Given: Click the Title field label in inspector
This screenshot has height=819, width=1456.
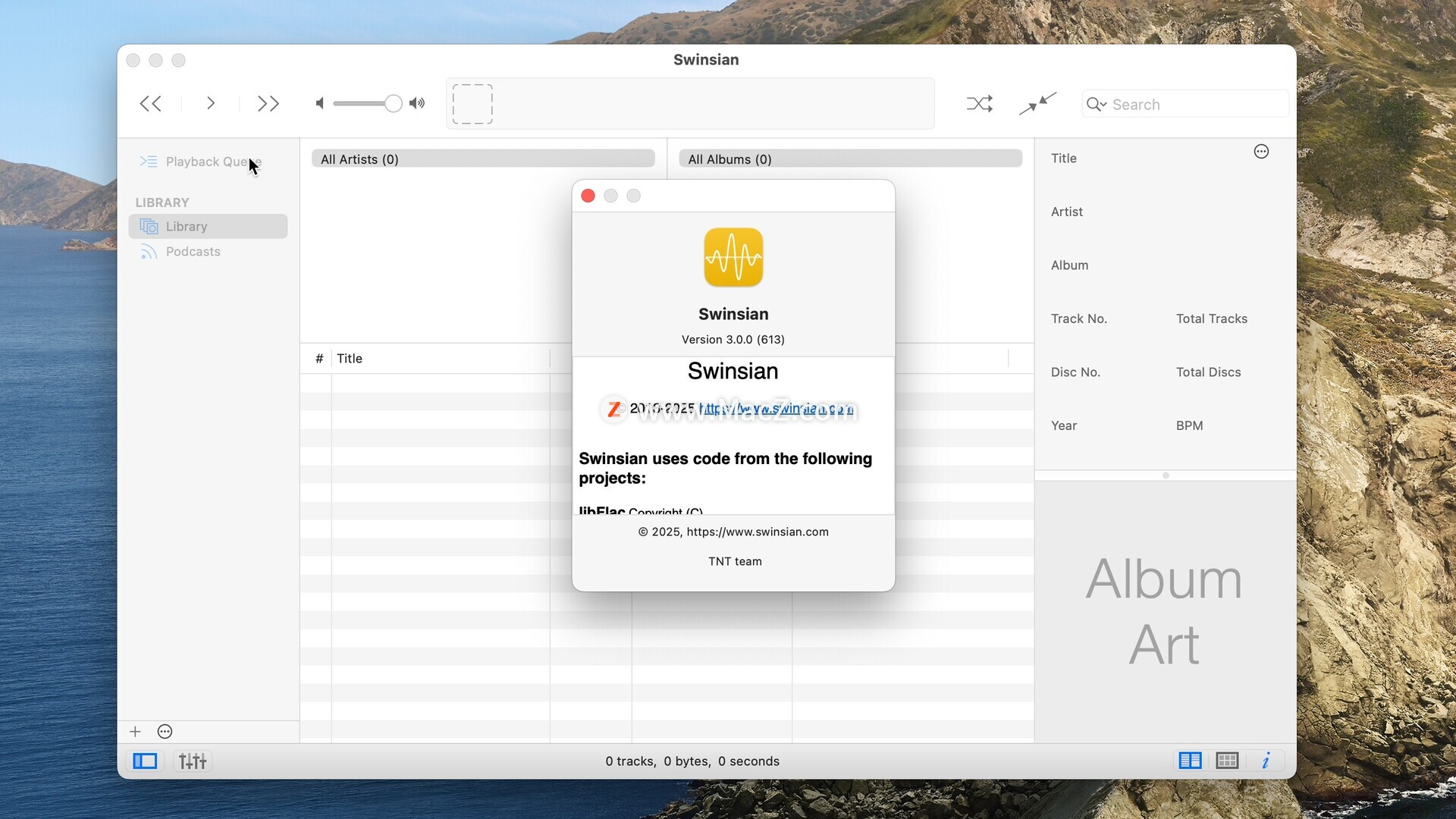Looking at the screenshot, I should (x=1063, y=158).
